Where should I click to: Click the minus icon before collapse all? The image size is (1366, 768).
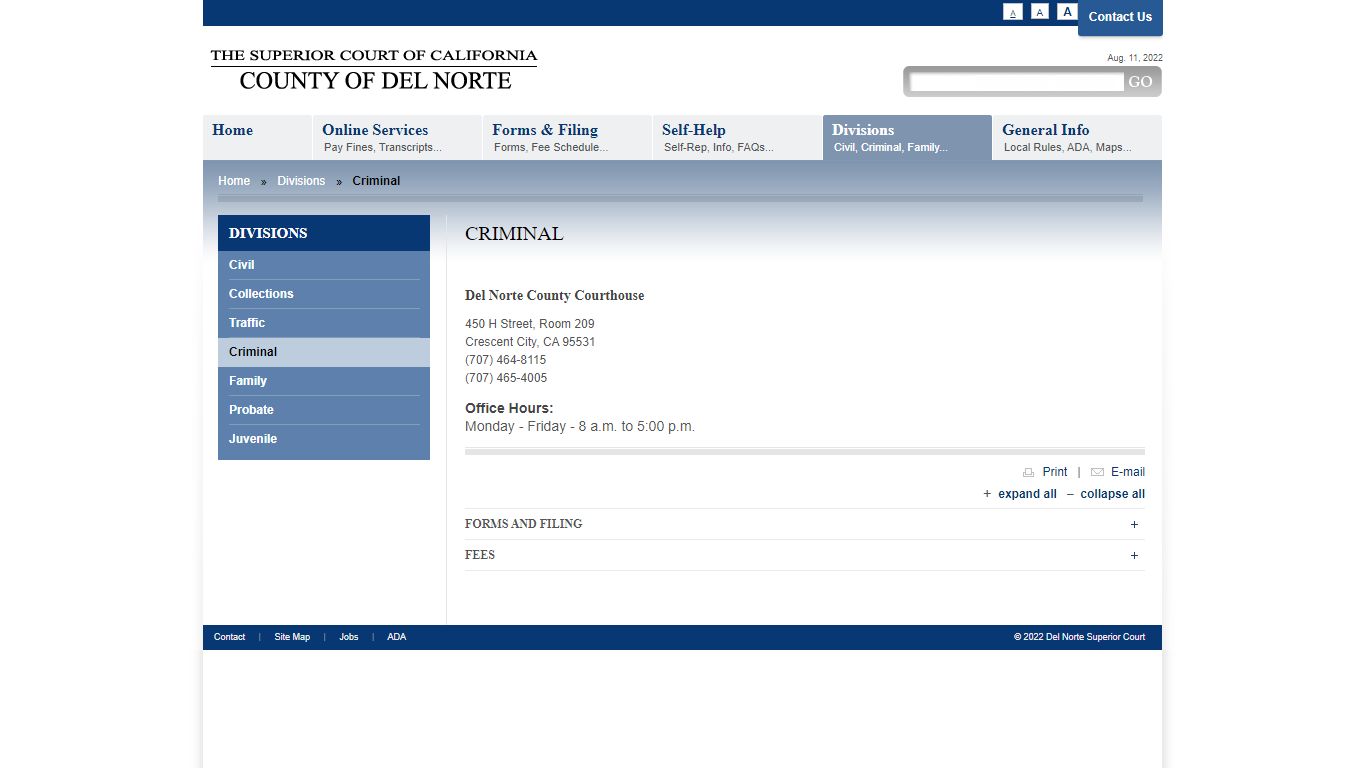pos(1070,494)
